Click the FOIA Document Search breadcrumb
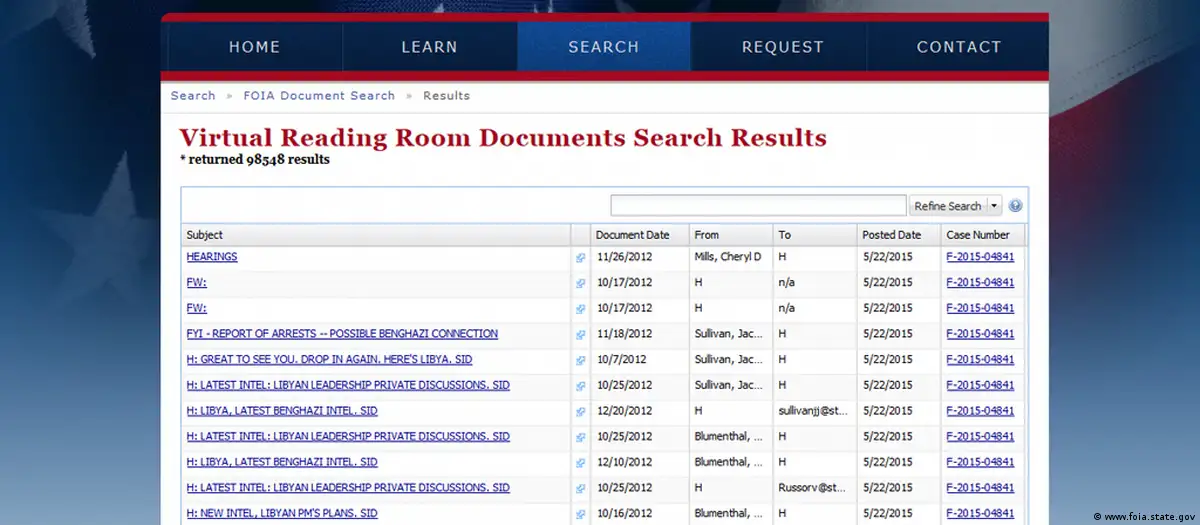Image resolution: width=1200 pixels, height=525 pixels. coord(319,96)
